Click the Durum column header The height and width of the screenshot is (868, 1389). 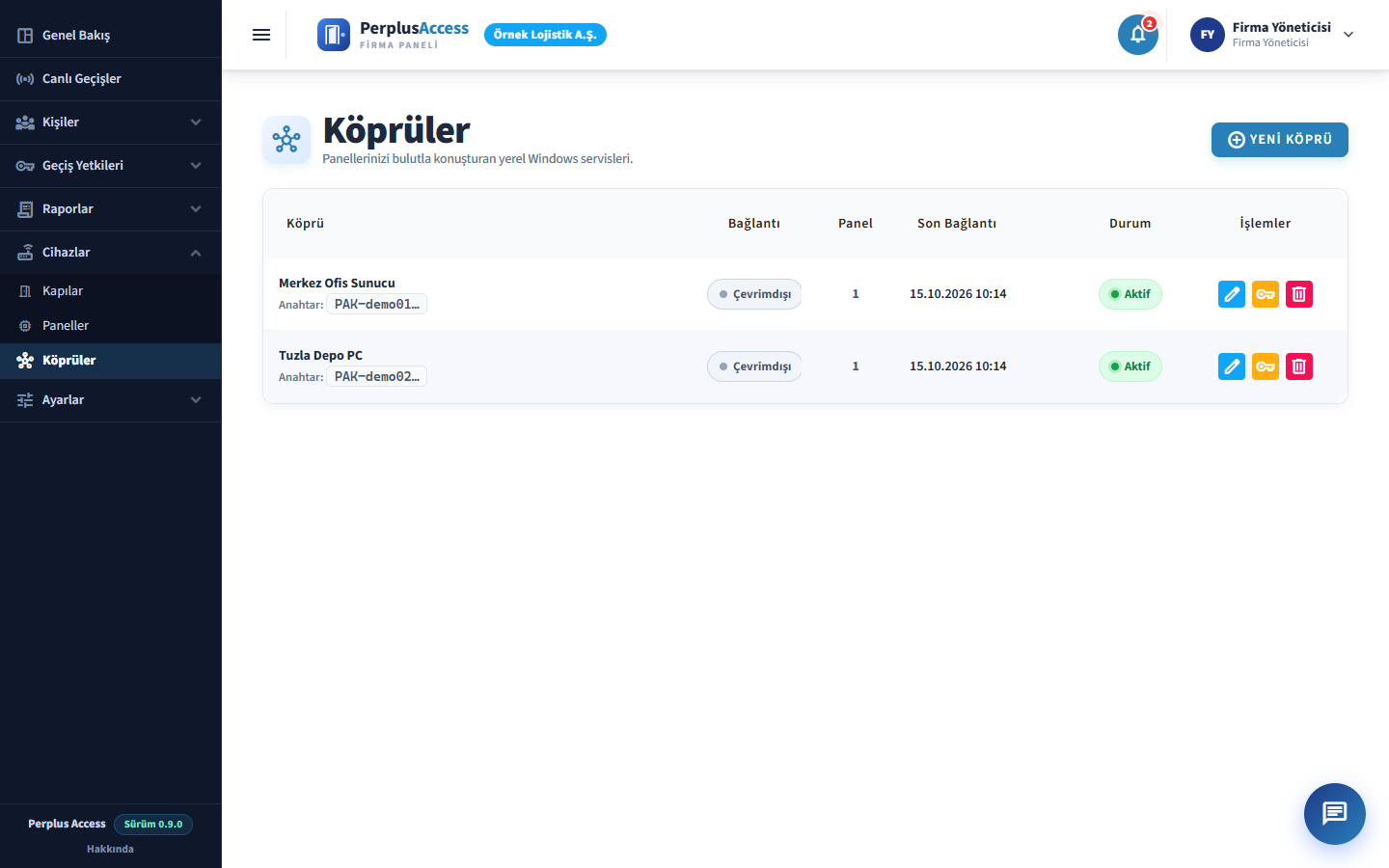click(x=1130, y=224)
